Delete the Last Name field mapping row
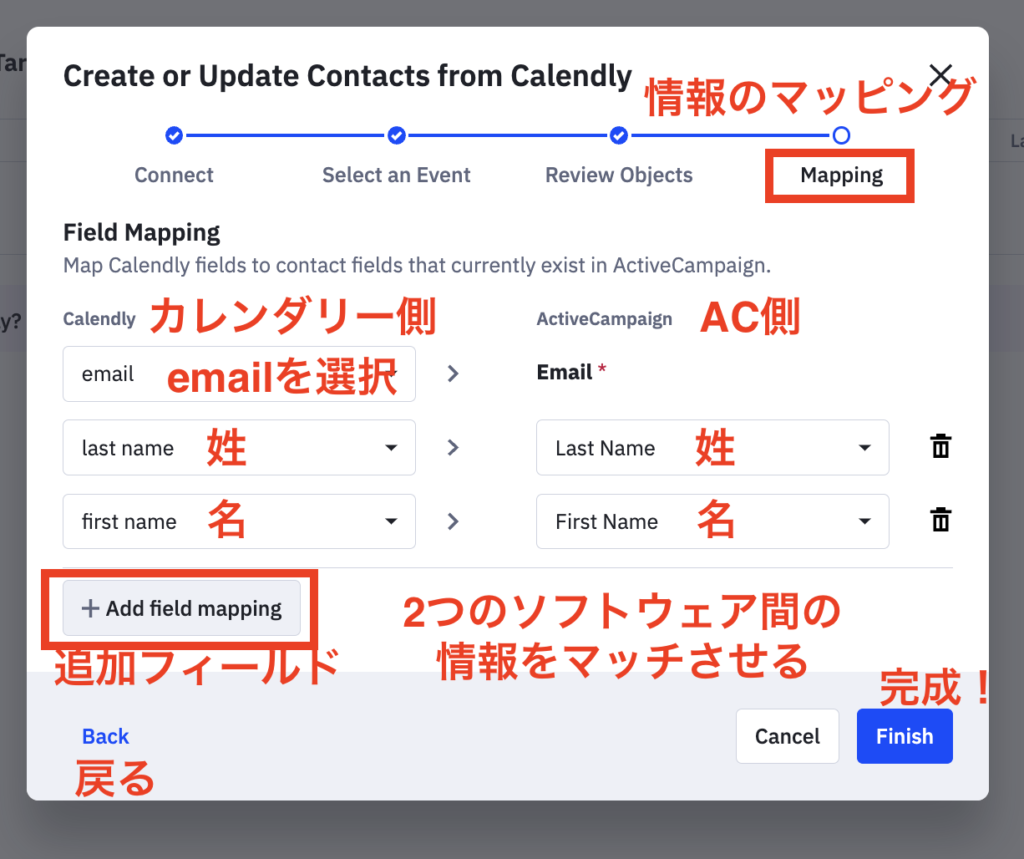 tap(940, 447)
